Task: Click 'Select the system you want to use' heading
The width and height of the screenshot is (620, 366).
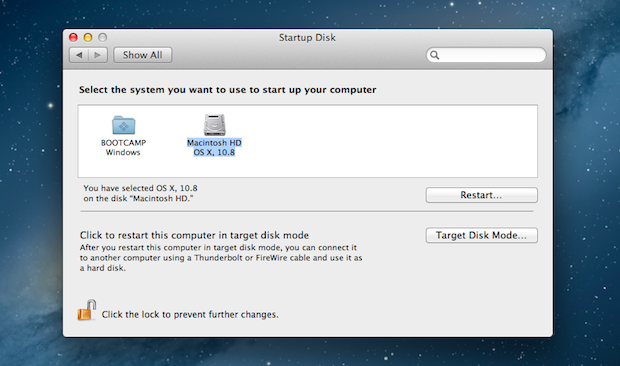Action: [x=227, y=90]
